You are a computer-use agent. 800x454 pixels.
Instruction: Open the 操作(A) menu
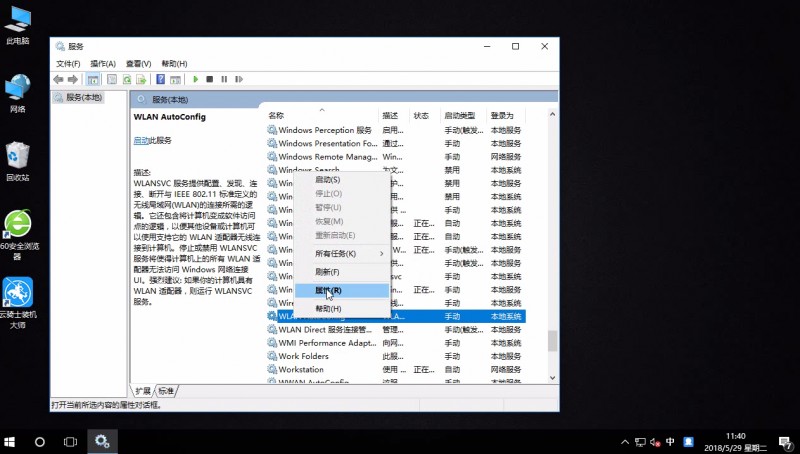(103, 64)
